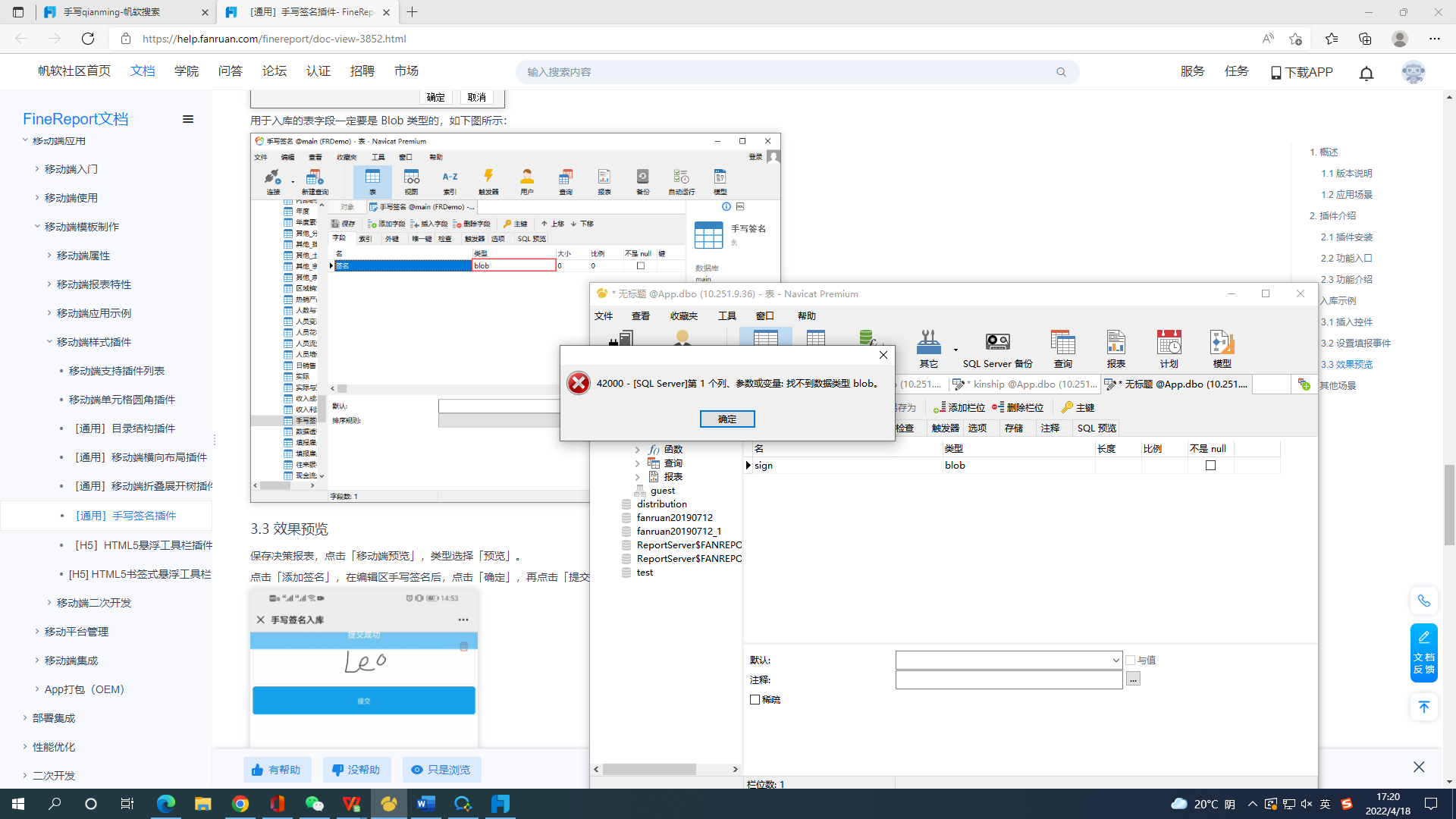The height and width of the screenshot is (819, 1456).
Task: Open the 工具 menu in Navicat
Action: (727, 315)
